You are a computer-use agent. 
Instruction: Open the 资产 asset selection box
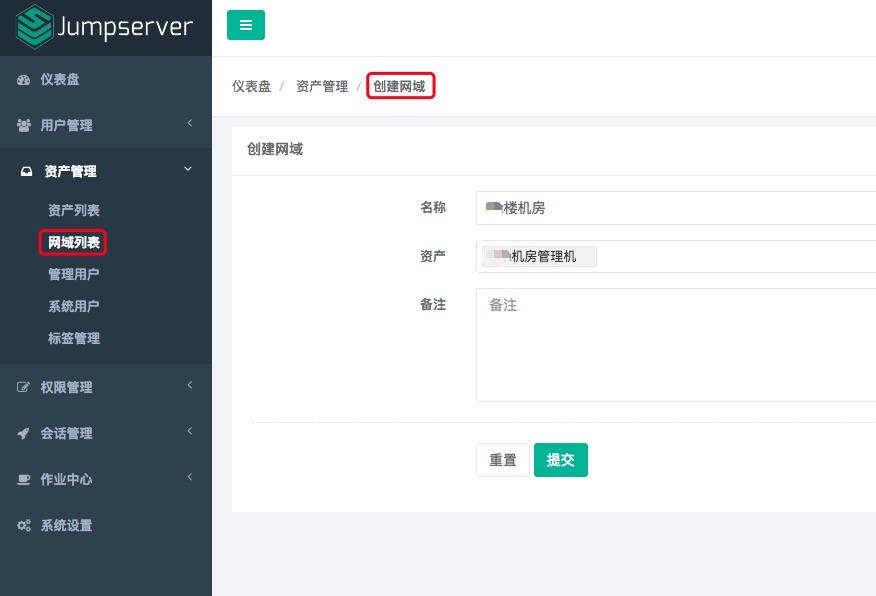676,256
